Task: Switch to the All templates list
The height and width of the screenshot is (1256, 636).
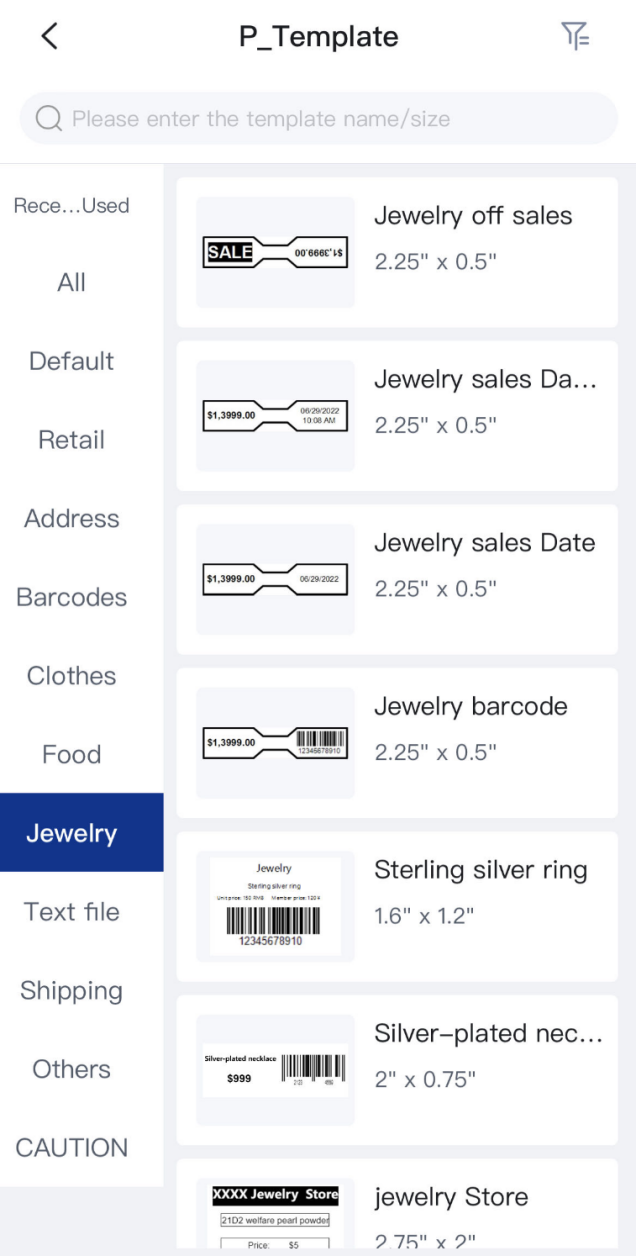Action: coord(70,283)
